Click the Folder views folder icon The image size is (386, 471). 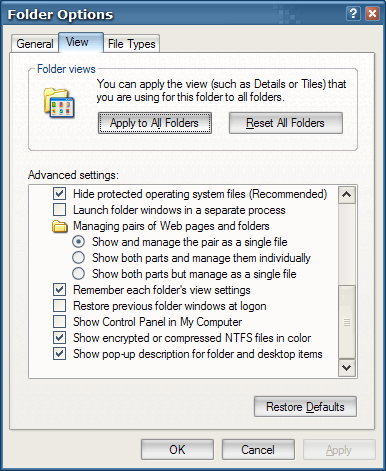point(59,103)
